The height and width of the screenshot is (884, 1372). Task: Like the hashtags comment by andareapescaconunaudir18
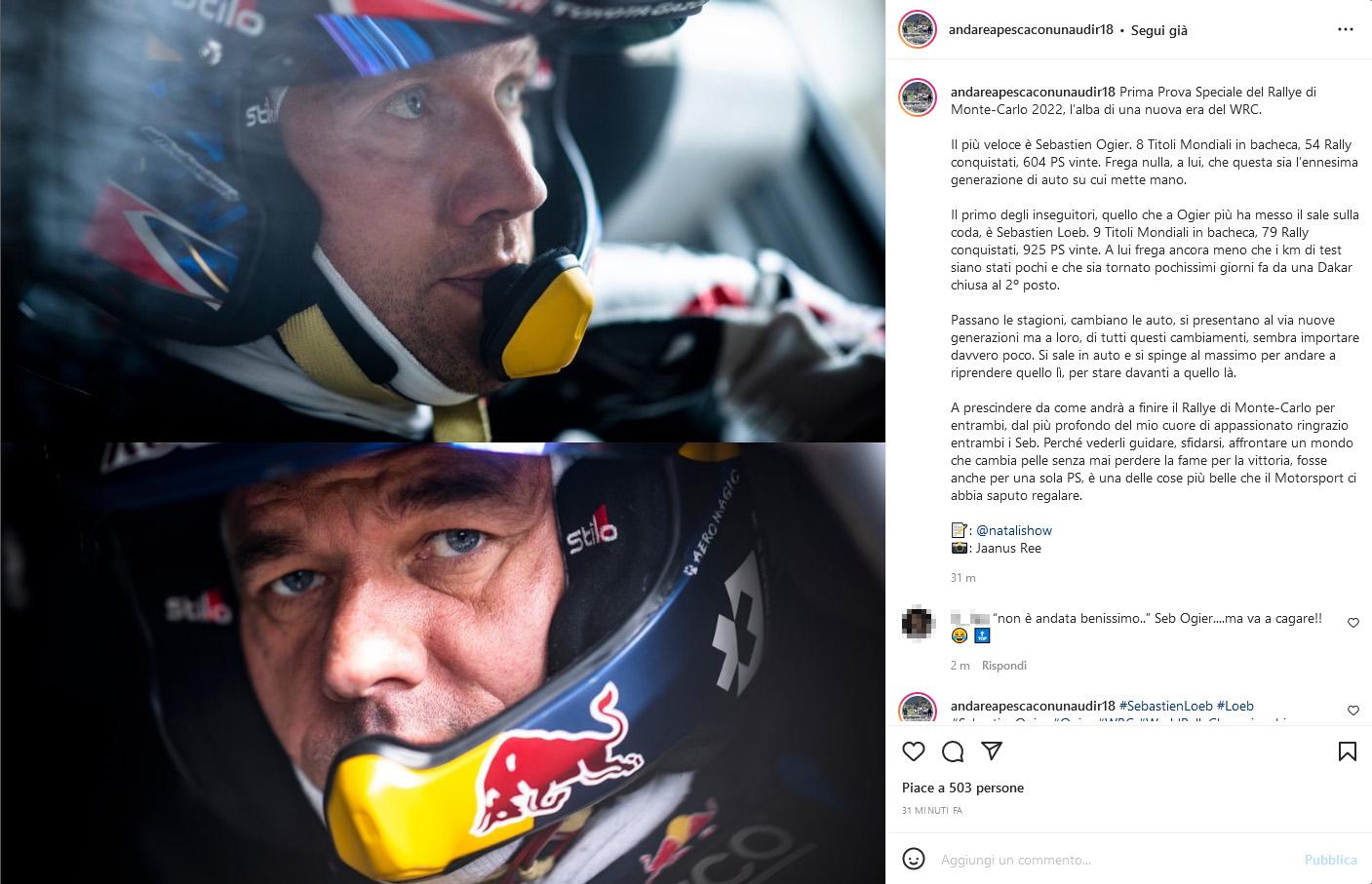pos(1353,711)
